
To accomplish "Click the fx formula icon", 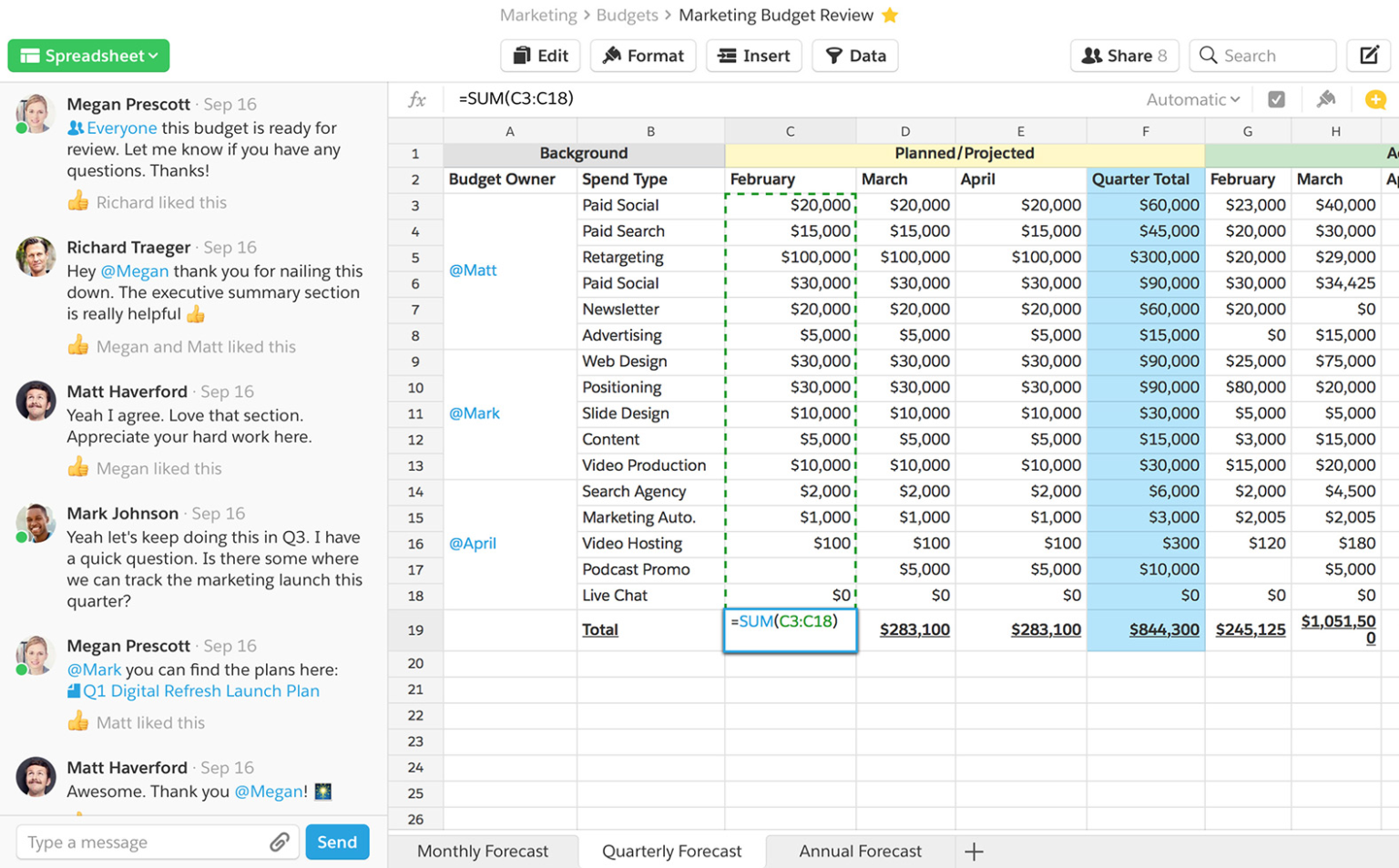I will [x=416, y=99].
